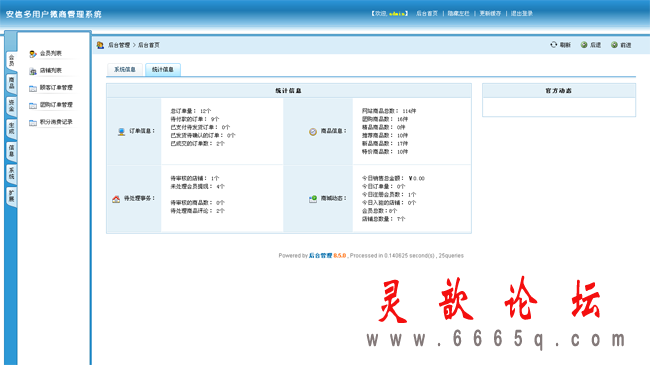Open the 后台首页 header link
This screenshot has width=650, height=365.
coord(427,13)
